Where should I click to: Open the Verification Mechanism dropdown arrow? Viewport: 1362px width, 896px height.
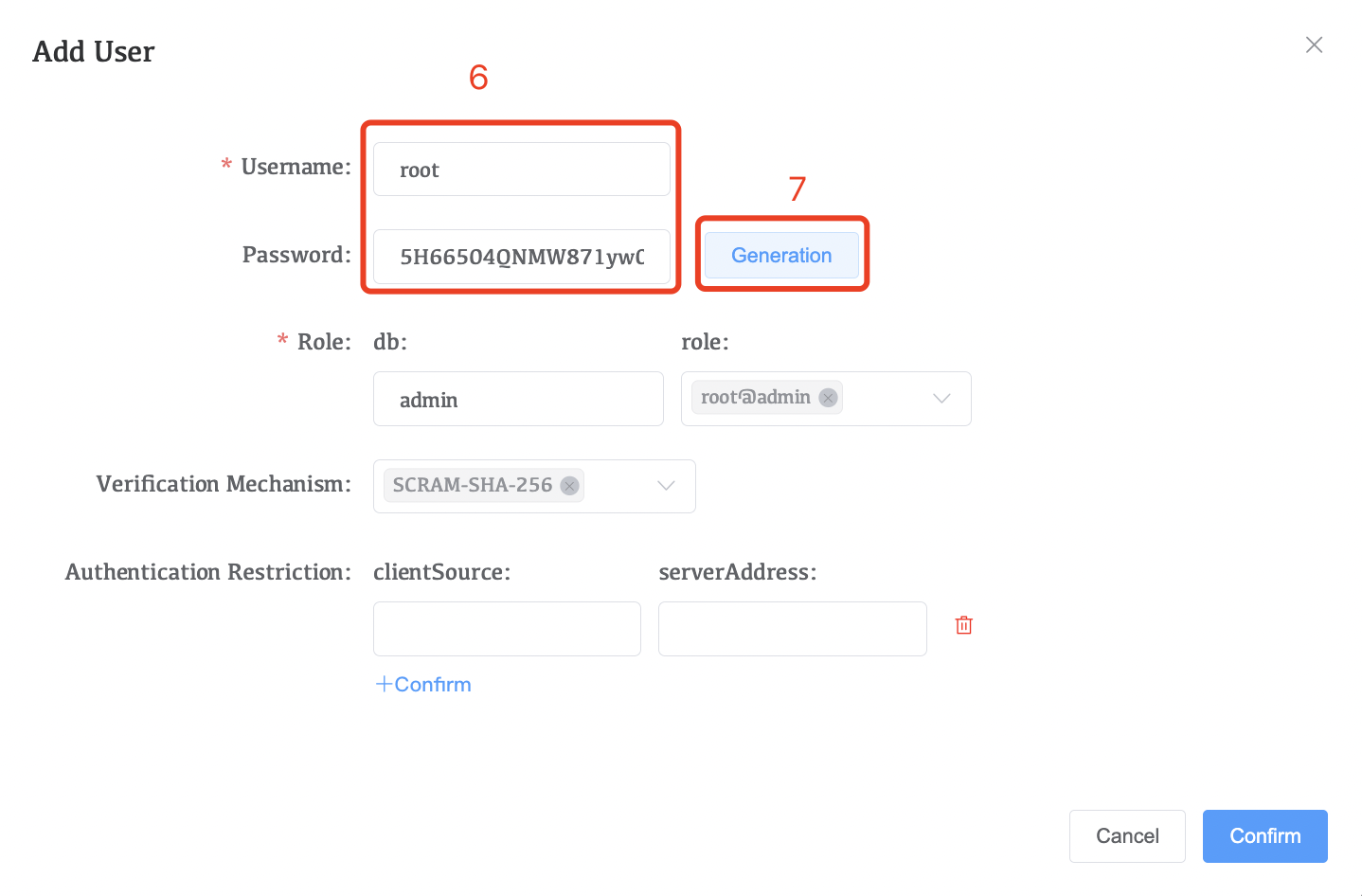point(666,486)
